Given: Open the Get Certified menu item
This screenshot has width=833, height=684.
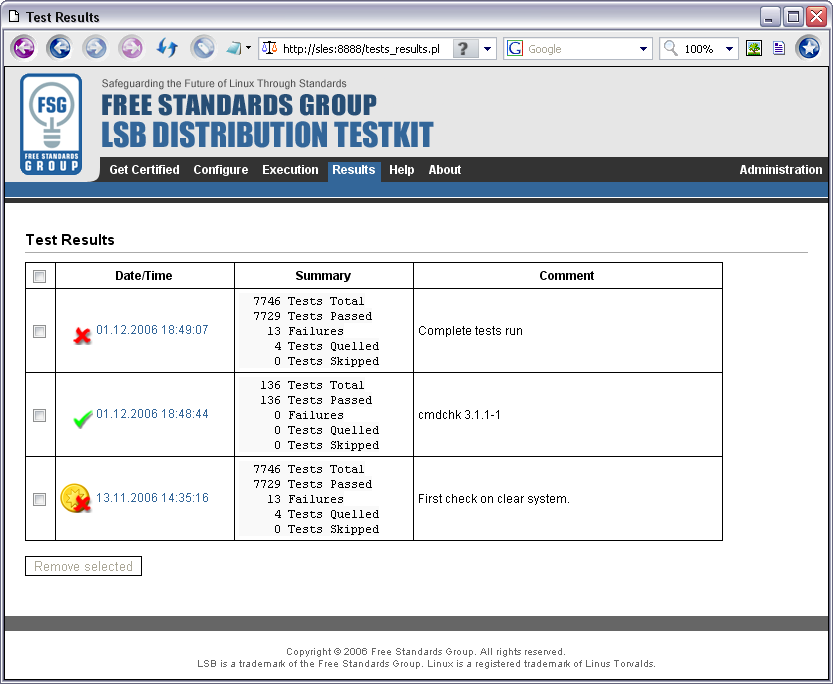Looking at the screenshot, I should coord(144,170).
